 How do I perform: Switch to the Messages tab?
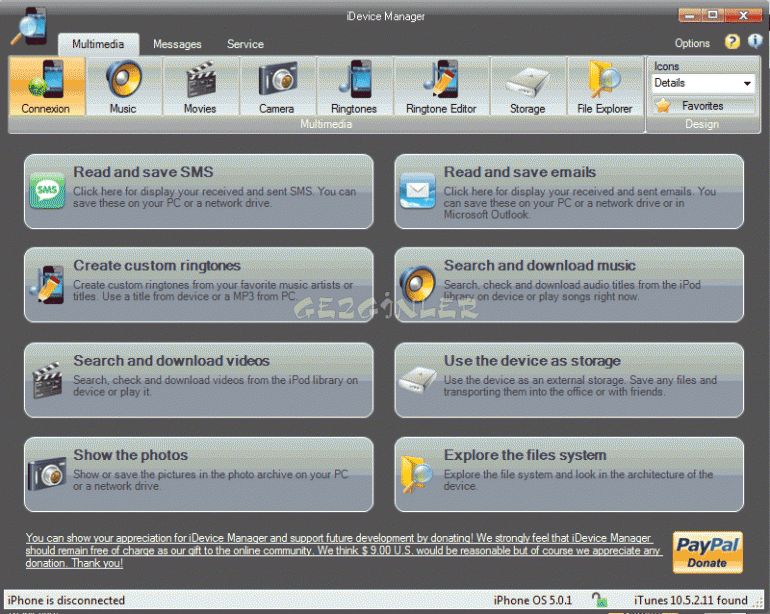[x=177, y=44]
